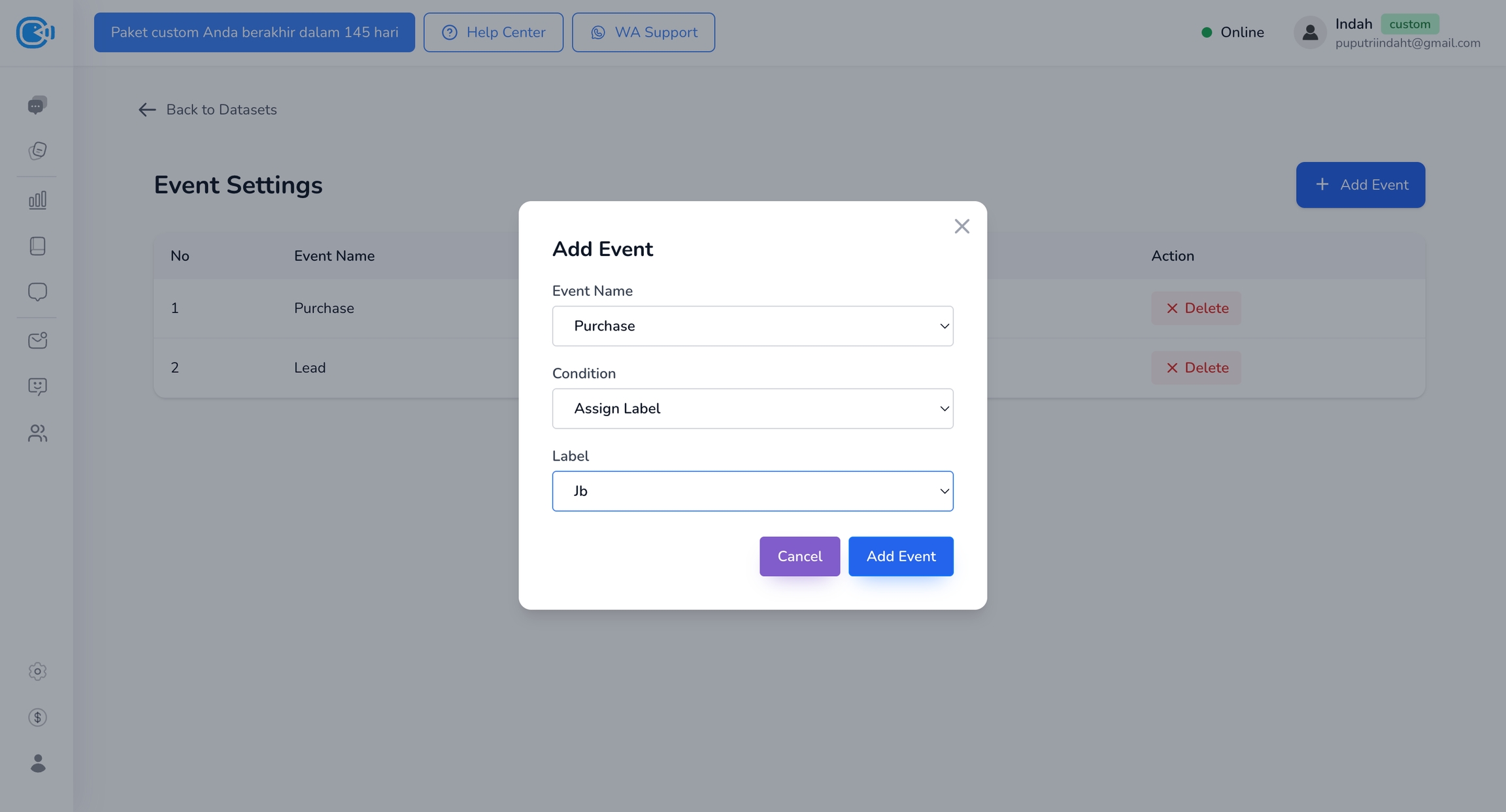Go Back to Datasets
The width and height of the screenshot is (1506, 812).
tap(208, 110)
